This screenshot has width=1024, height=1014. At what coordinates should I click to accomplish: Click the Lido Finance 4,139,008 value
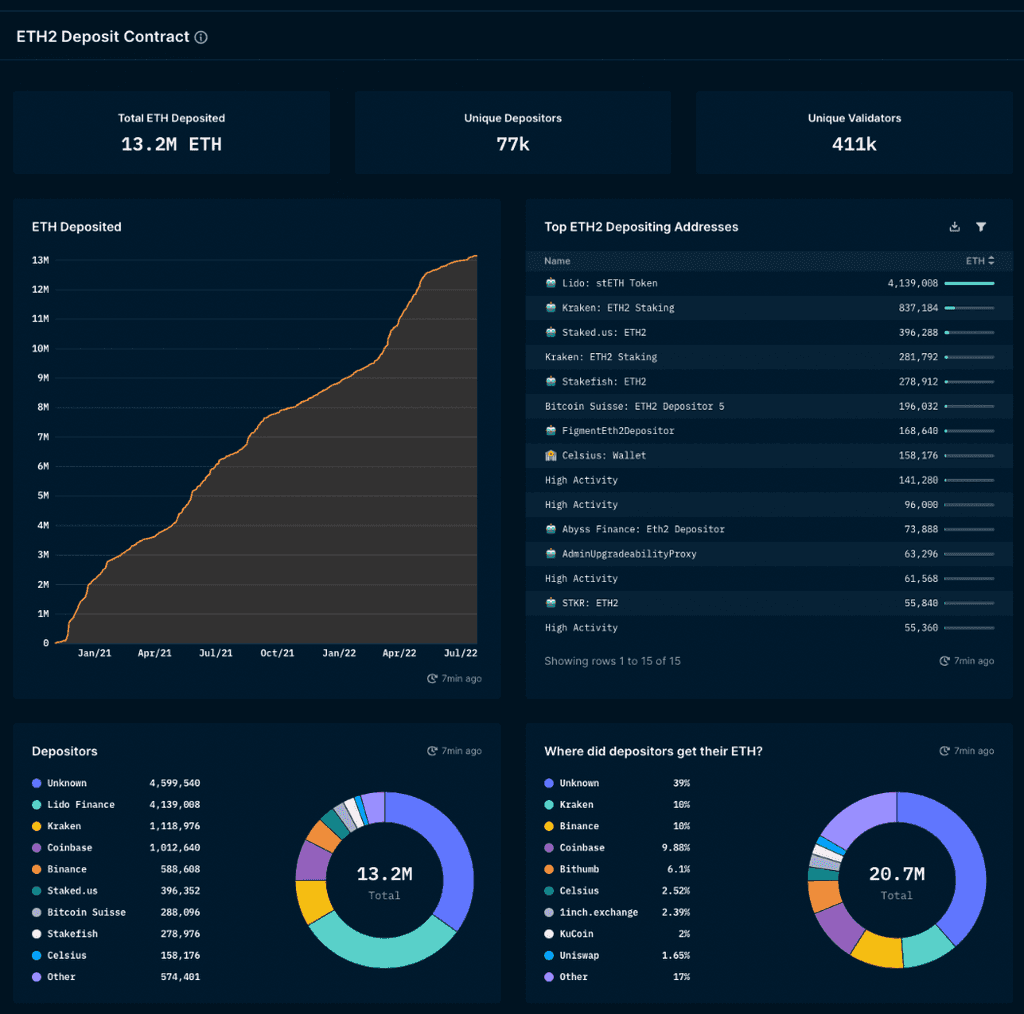174,804
